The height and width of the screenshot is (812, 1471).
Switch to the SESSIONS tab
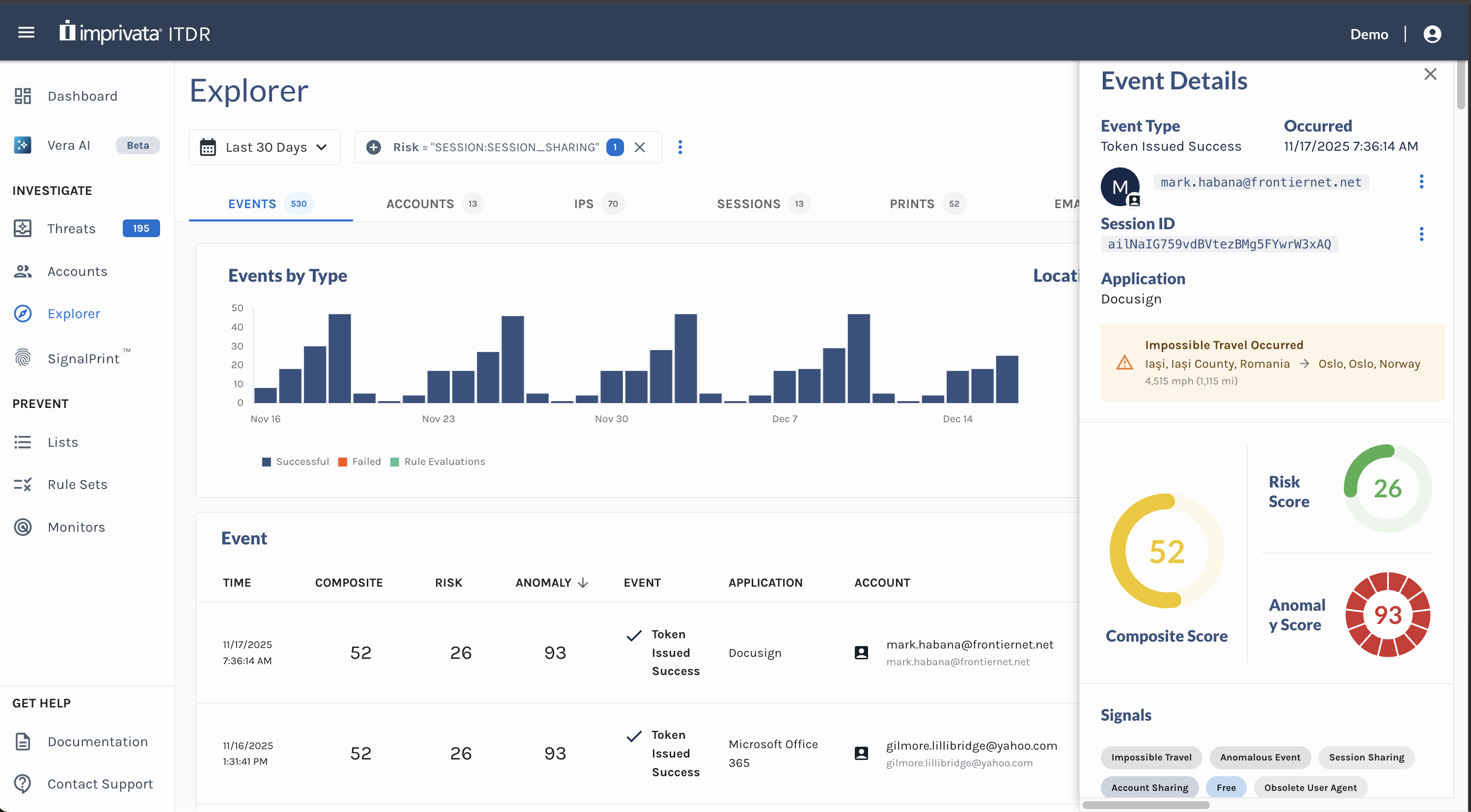(748, 204)
